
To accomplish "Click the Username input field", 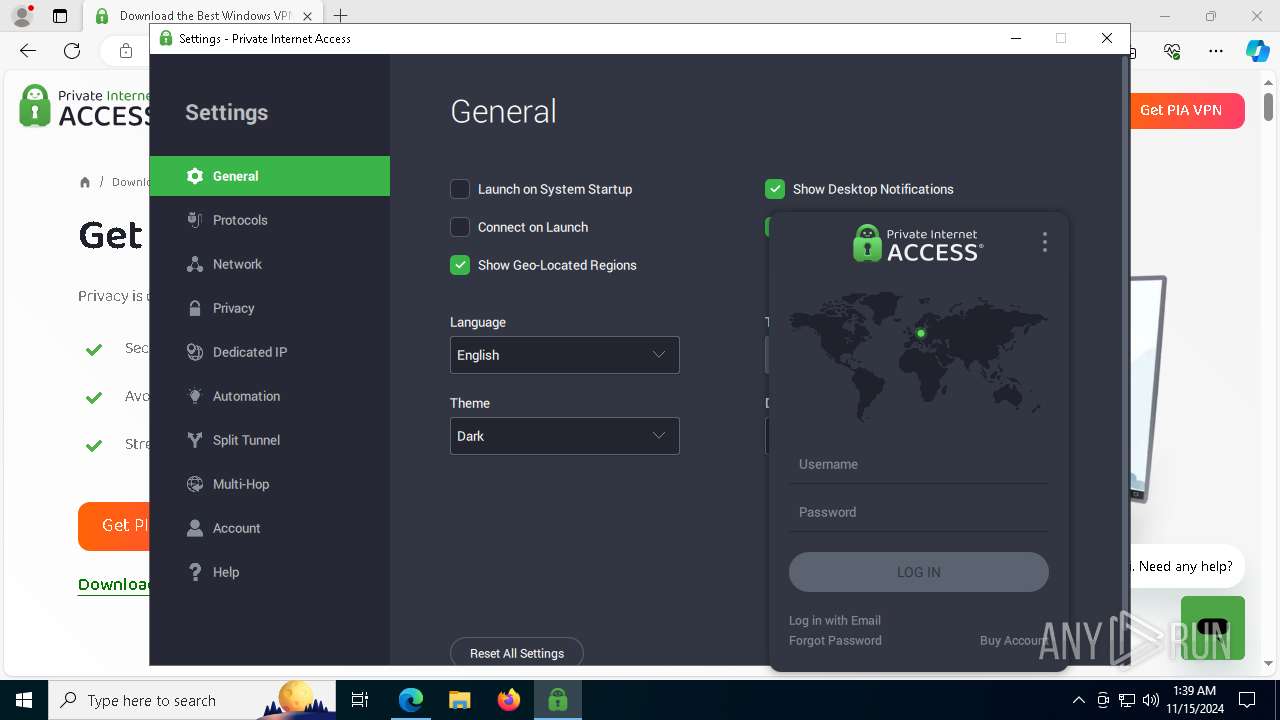I will [x=919, y=464].
